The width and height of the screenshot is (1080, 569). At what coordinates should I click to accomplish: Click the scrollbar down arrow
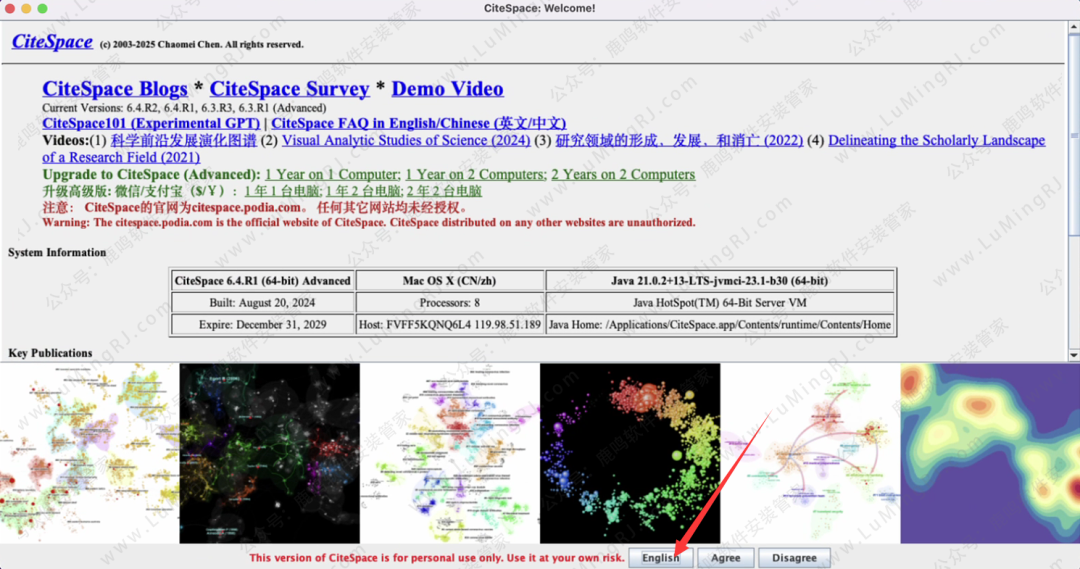click(x=1073, y=355)
